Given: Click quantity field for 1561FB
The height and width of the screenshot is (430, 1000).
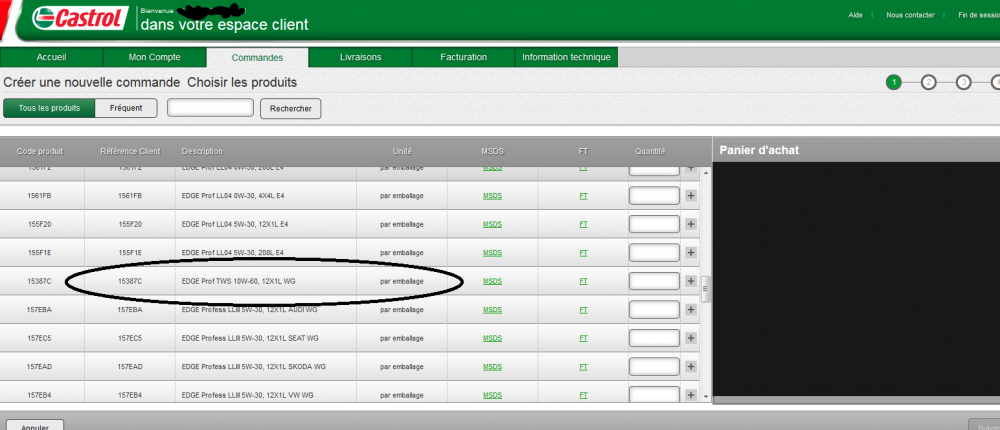Looking at the screenshot, I should 654,196.
